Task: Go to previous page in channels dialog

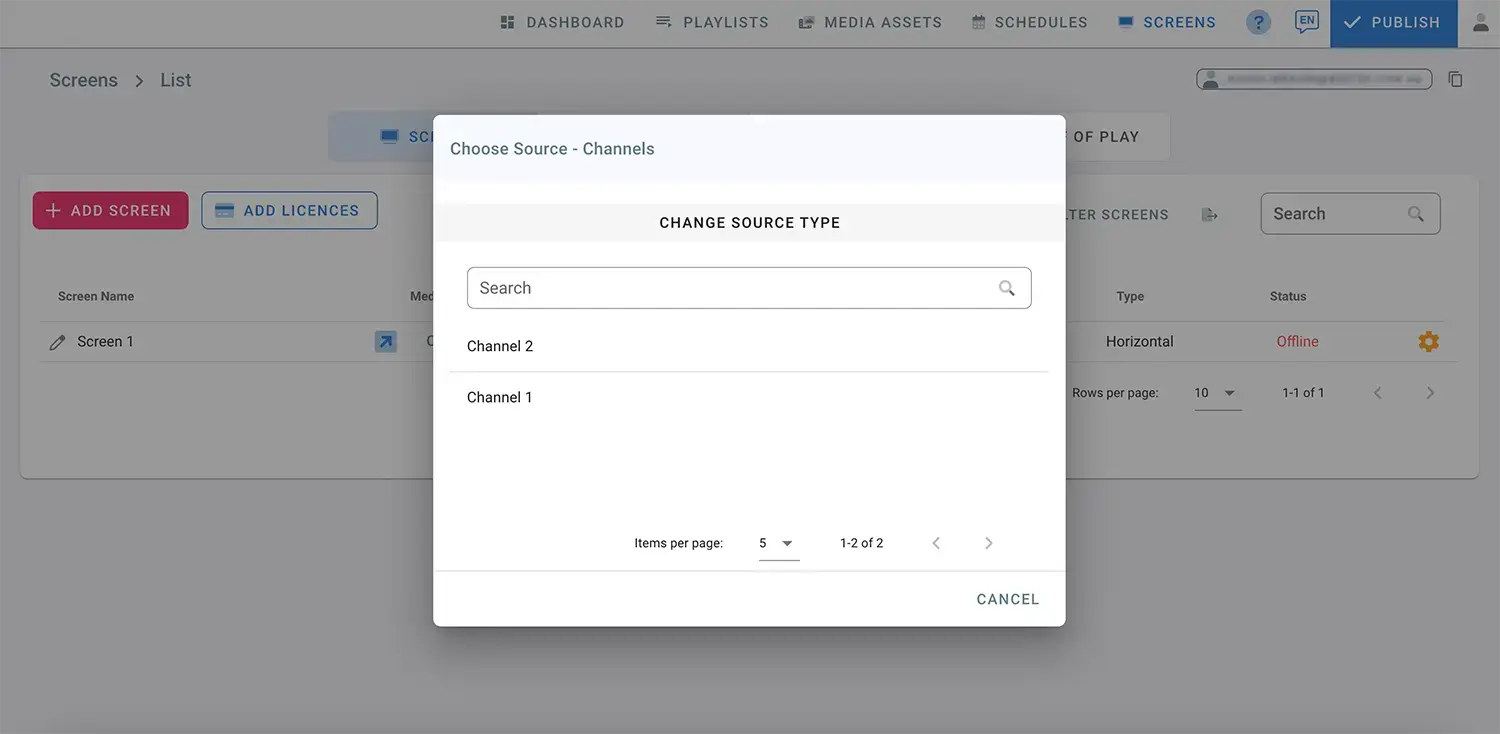Action: [x=936, y=543]
